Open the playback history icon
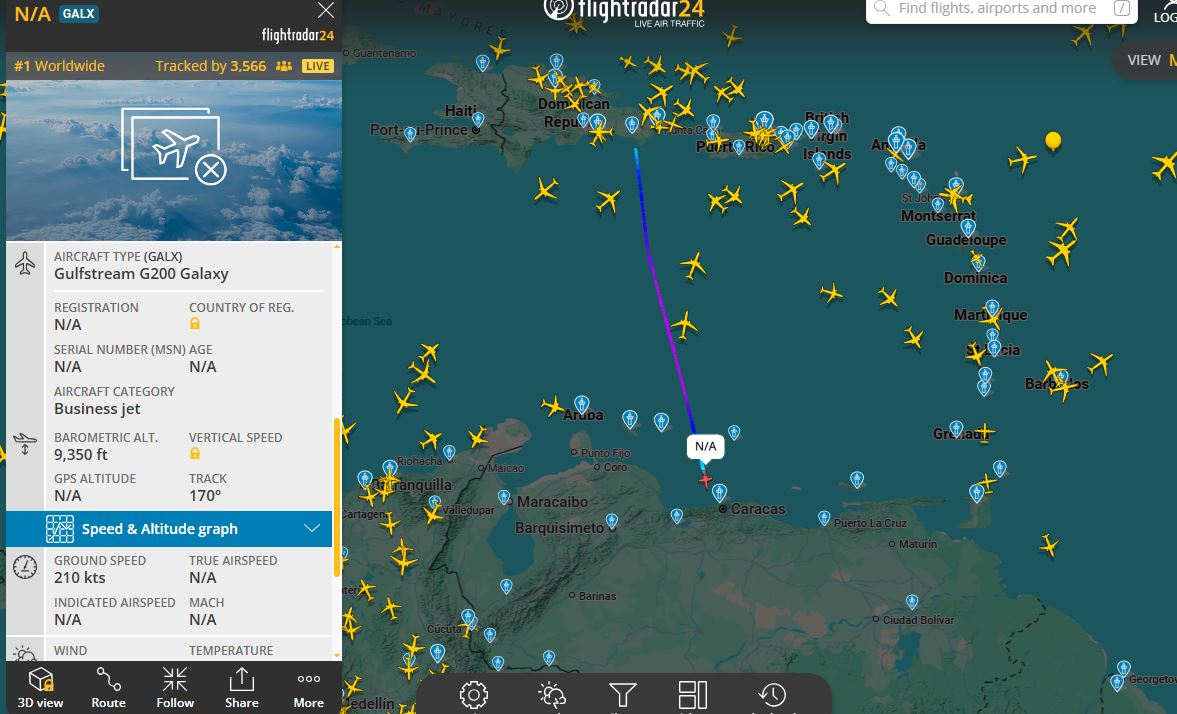Screen dimensions: 1177x714 click(x=772, y=695)
